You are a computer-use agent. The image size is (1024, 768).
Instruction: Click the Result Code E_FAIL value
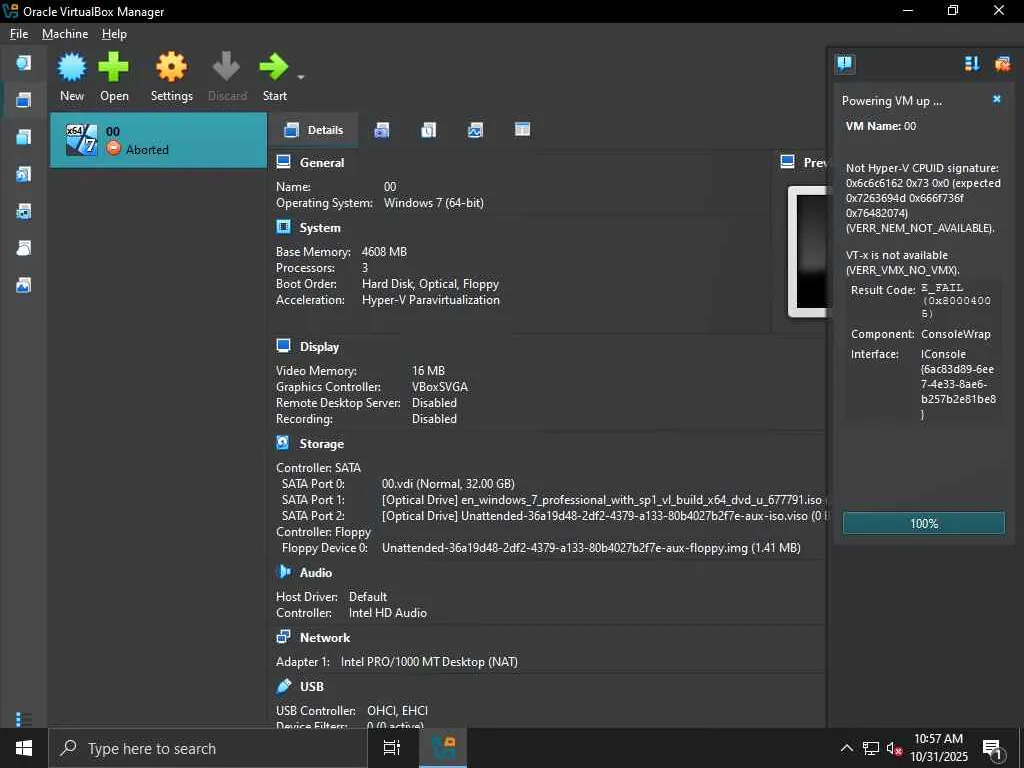(956, 300)
